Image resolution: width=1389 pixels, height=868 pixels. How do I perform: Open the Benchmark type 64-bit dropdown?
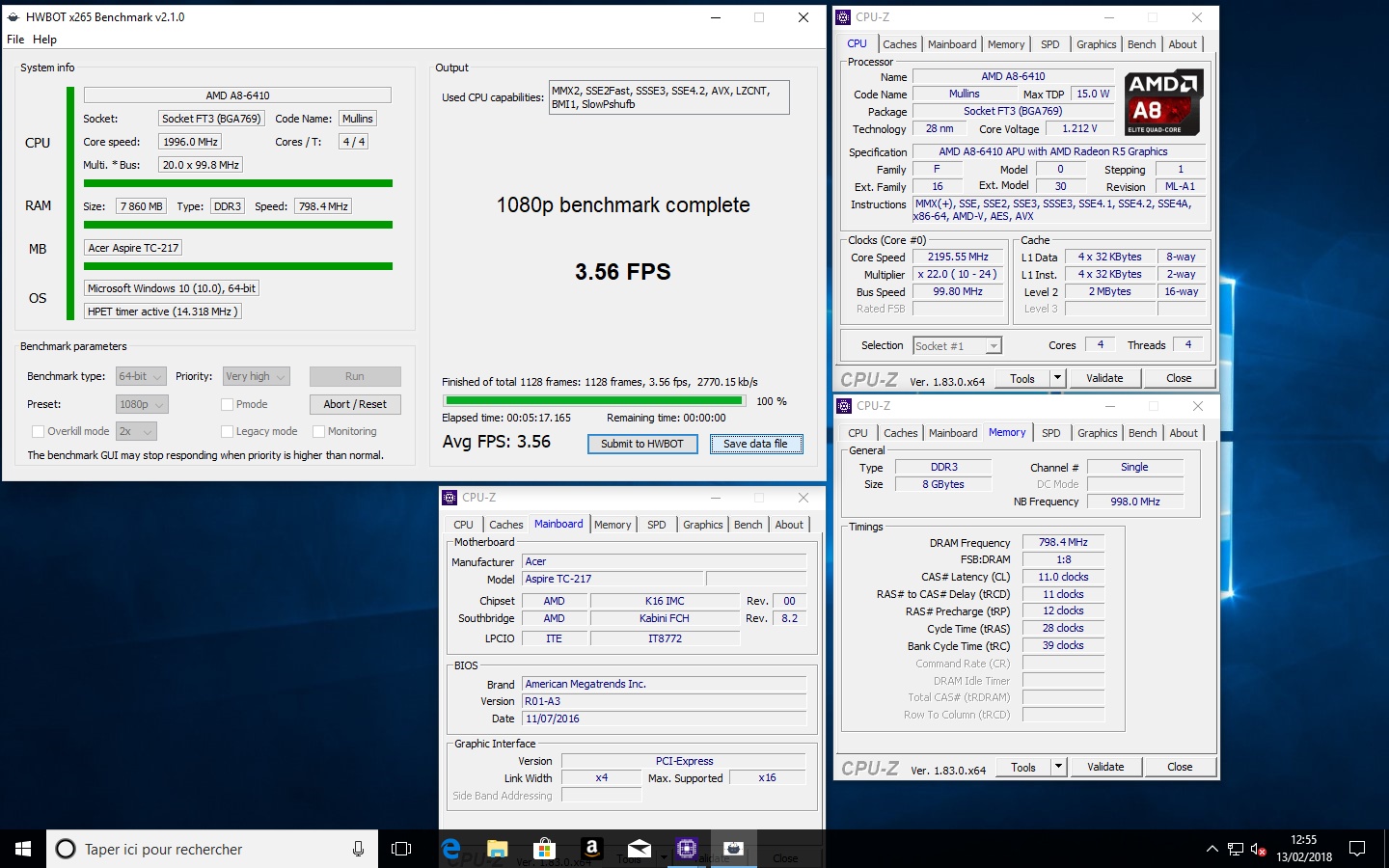pyautogui.click(x=141, y=376)
